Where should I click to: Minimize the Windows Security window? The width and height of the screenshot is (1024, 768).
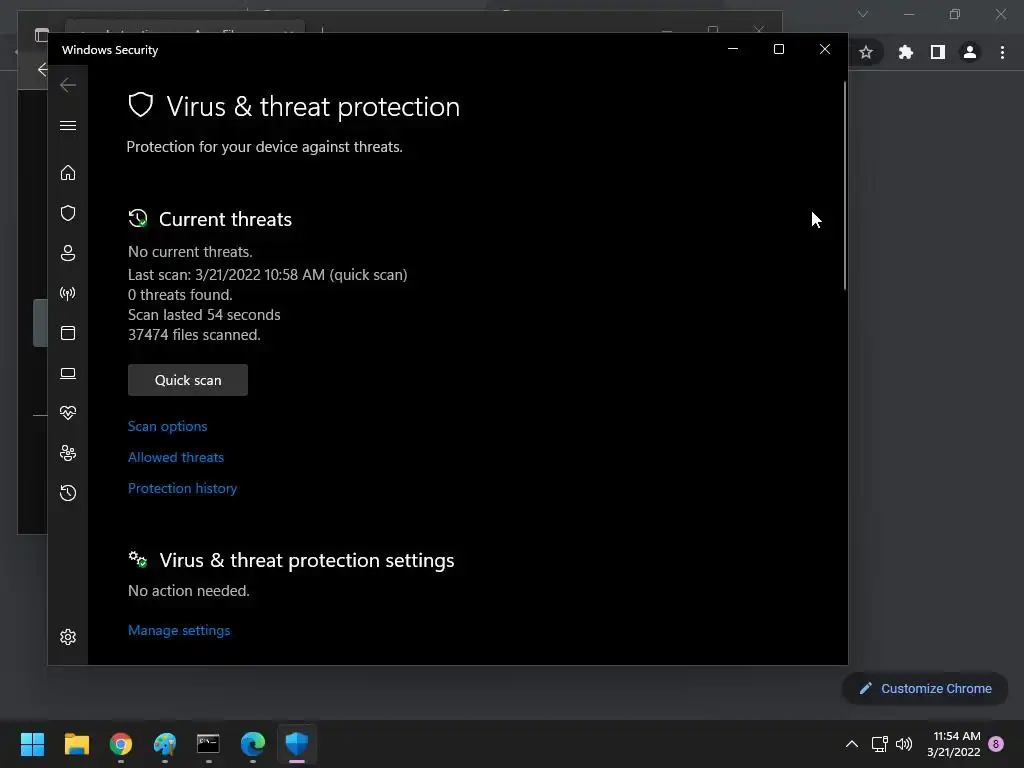pos(733,49)
